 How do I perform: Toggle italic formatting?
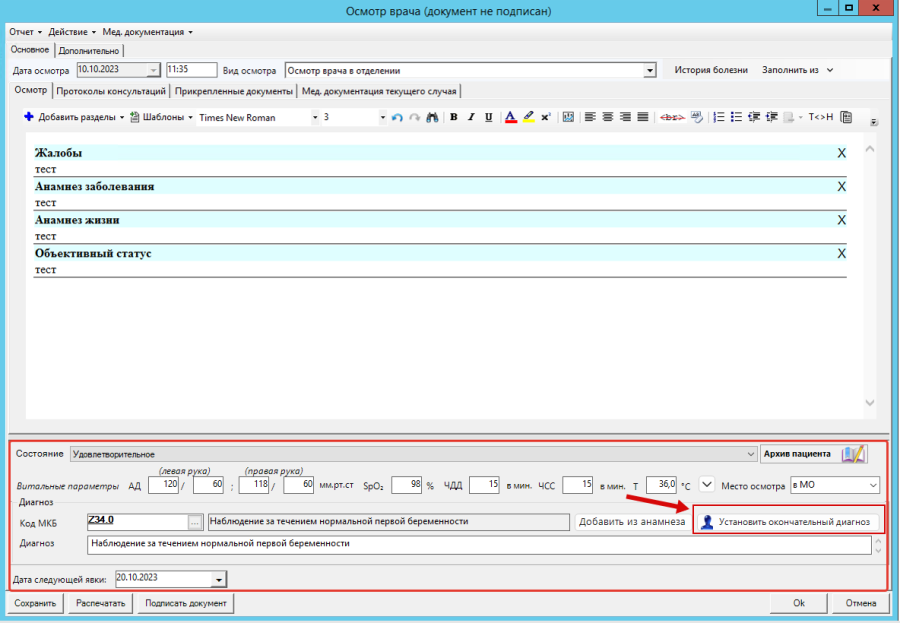click(471, 117)
